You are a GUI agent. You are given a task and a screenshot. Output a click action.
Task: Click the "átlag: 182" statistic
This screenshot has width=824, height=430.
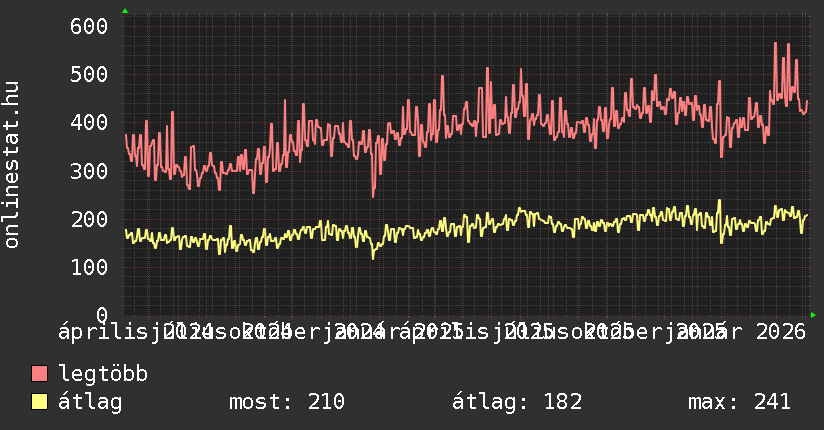coord(517,402)
